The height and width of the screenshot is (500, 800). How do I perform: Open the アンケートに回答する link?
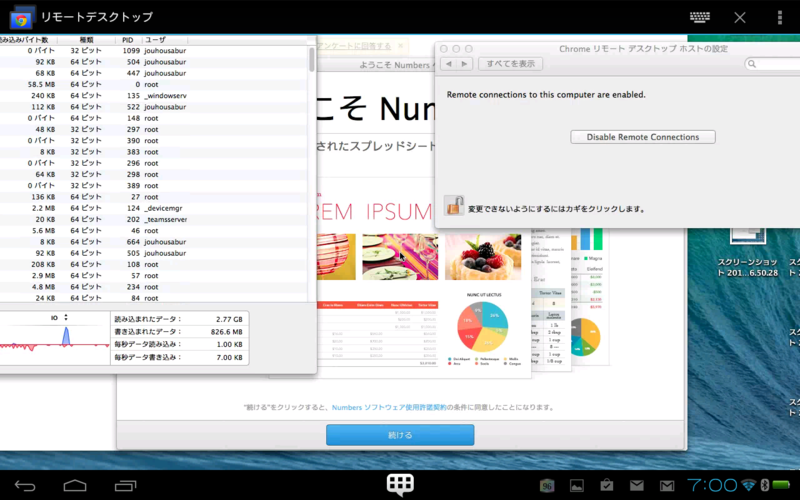coord(354,46)
